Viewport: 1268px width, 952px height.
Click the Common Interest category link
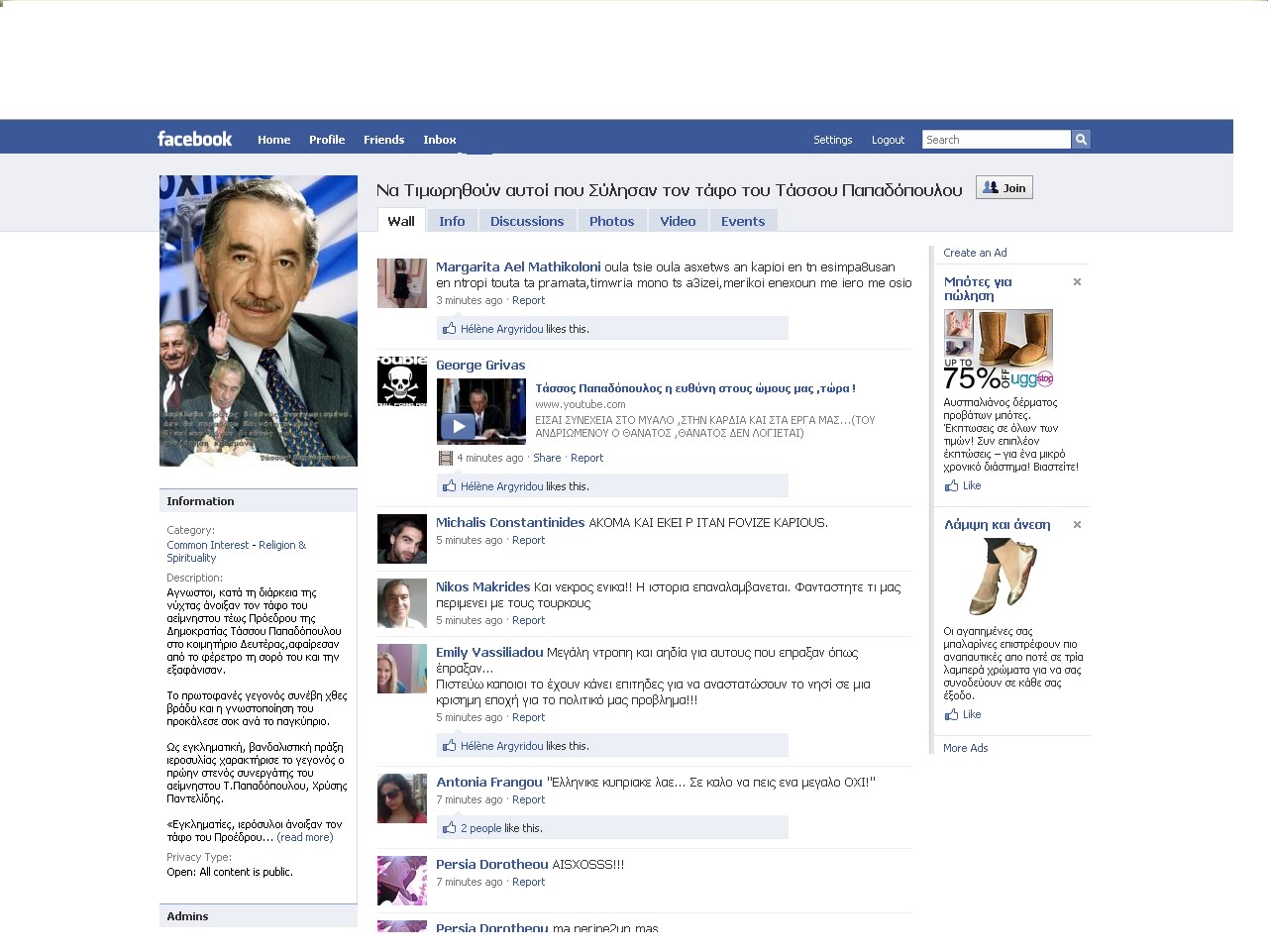208,545
